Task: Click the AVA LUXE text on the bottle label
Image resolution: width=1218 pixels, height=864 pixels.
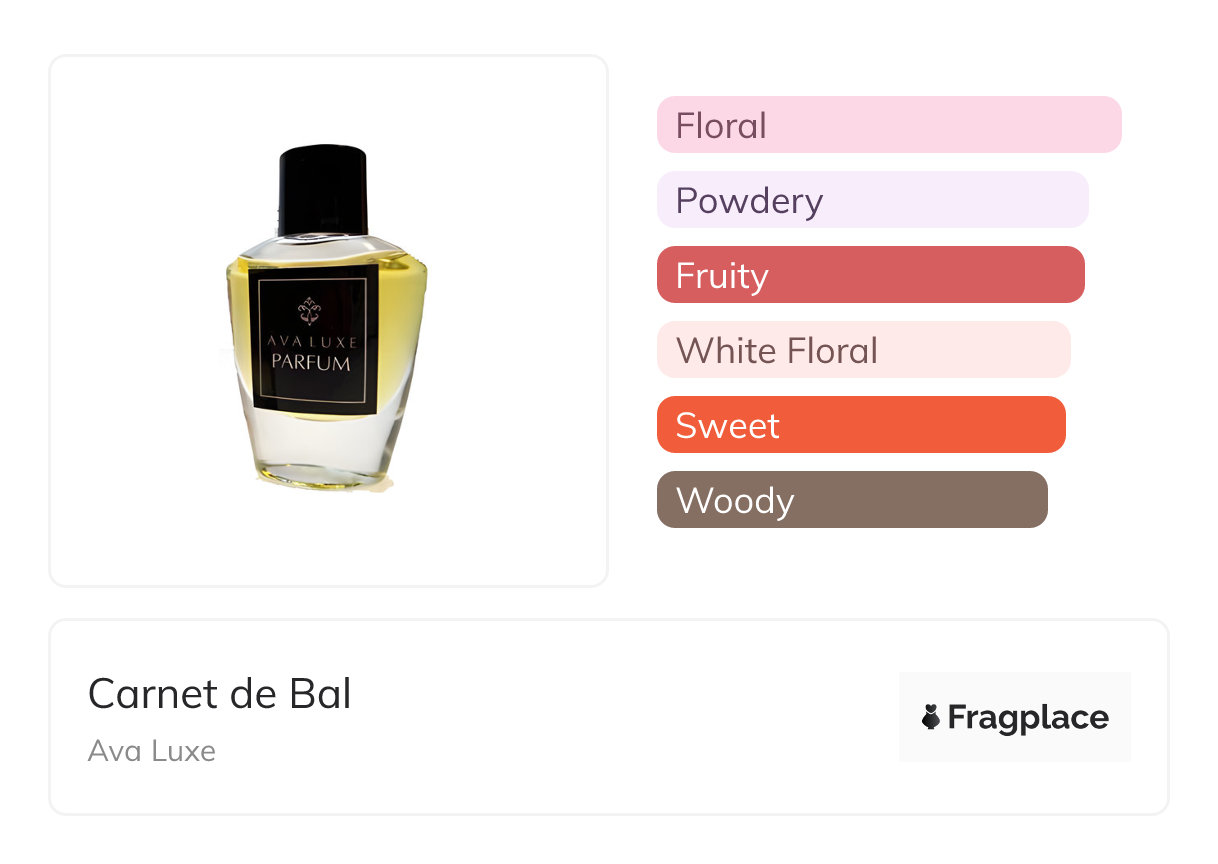Action: point(311,342)
